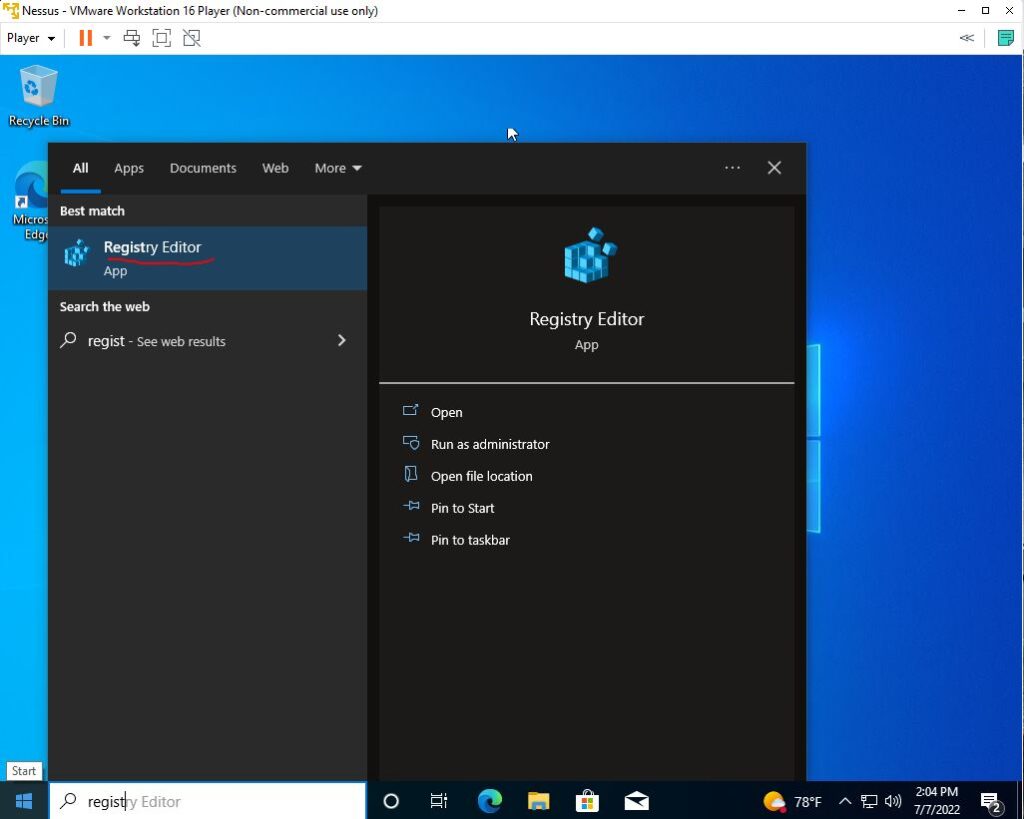Open Task View from the taskbar
Screen dimensions: 1024x819
coord(439,801)
